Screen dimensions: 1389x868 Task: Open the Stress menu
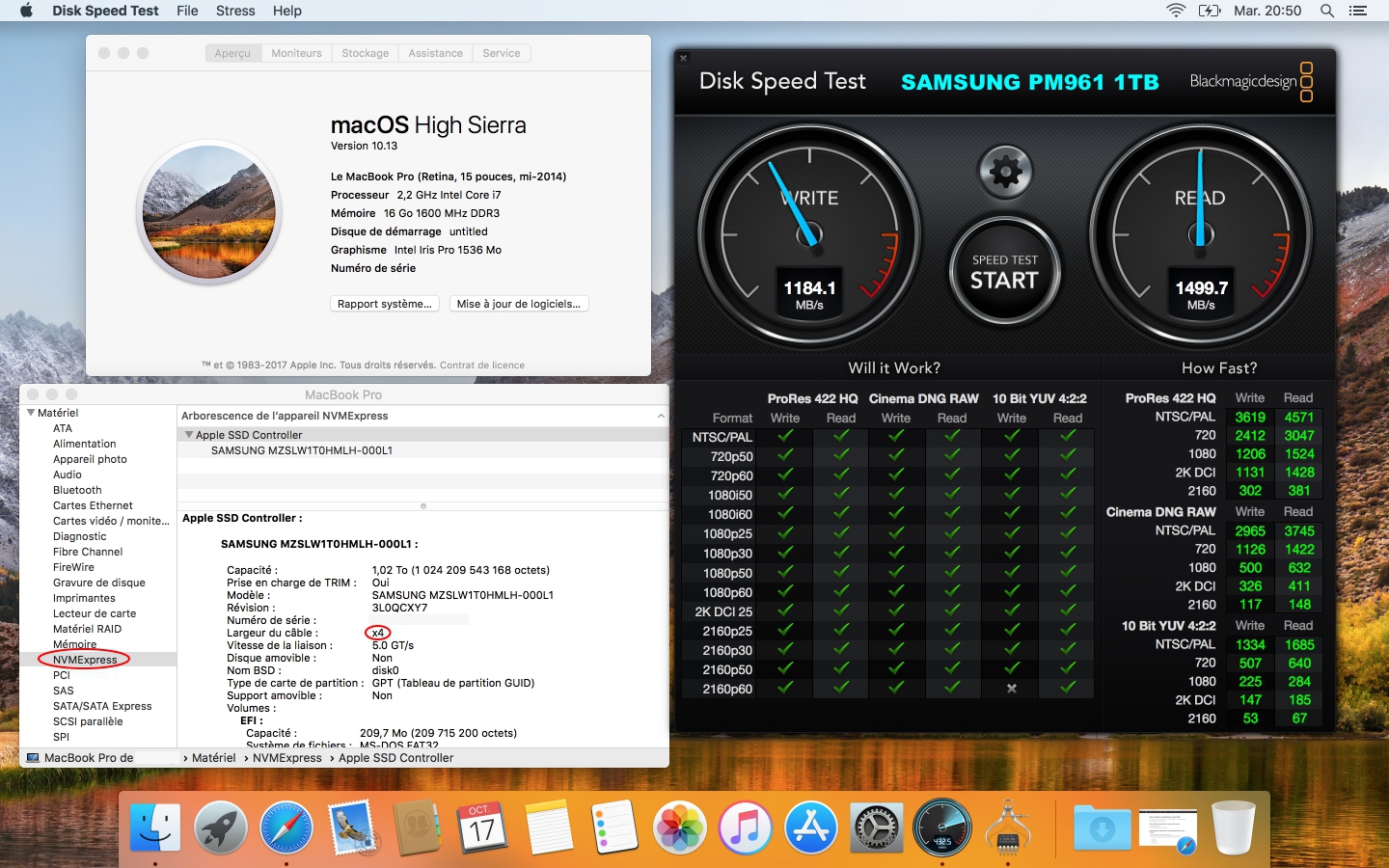tap(235, 11)
